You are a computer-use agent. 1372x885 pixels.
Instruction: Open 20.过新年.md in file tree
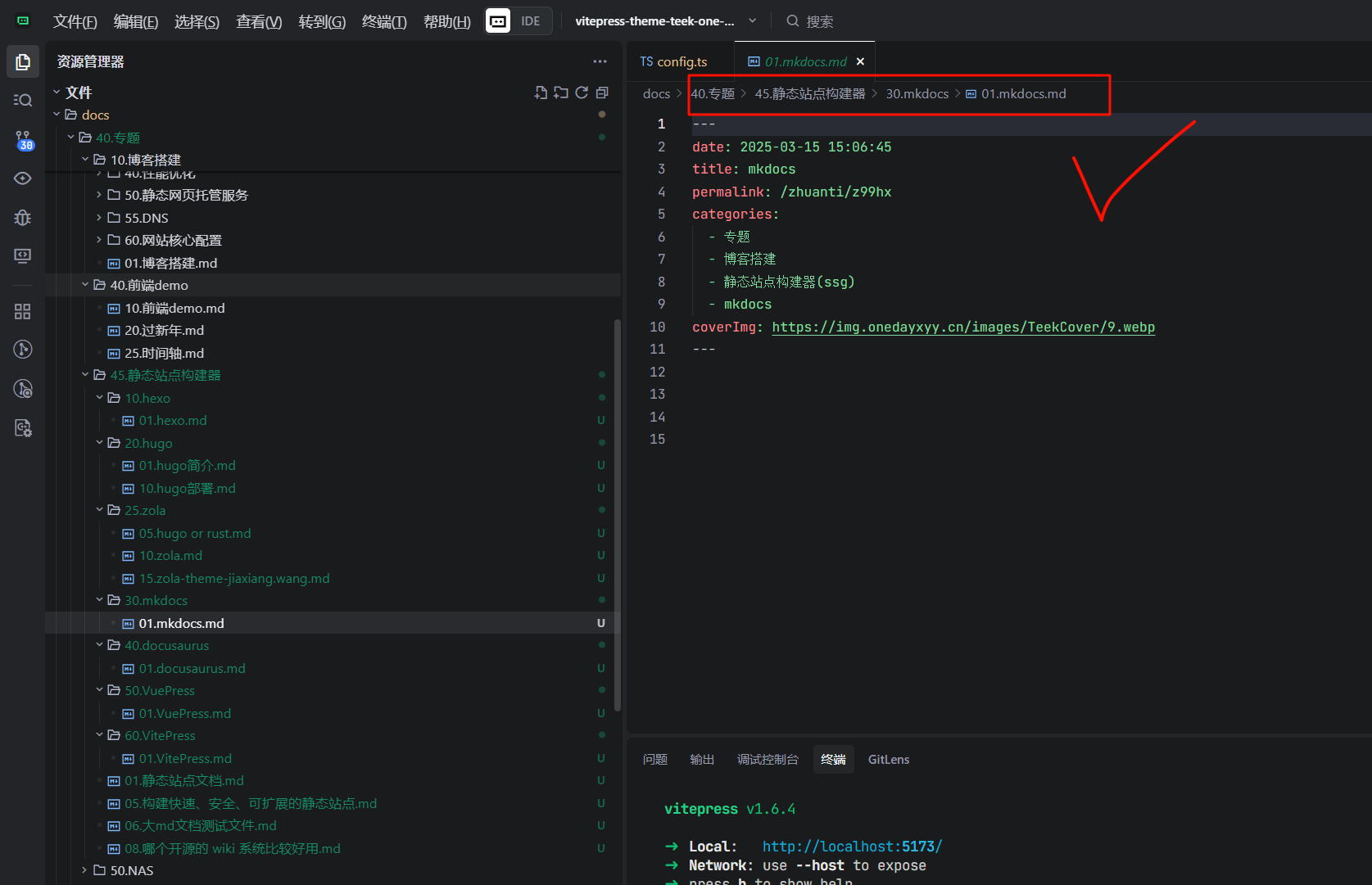click(164, 330)
